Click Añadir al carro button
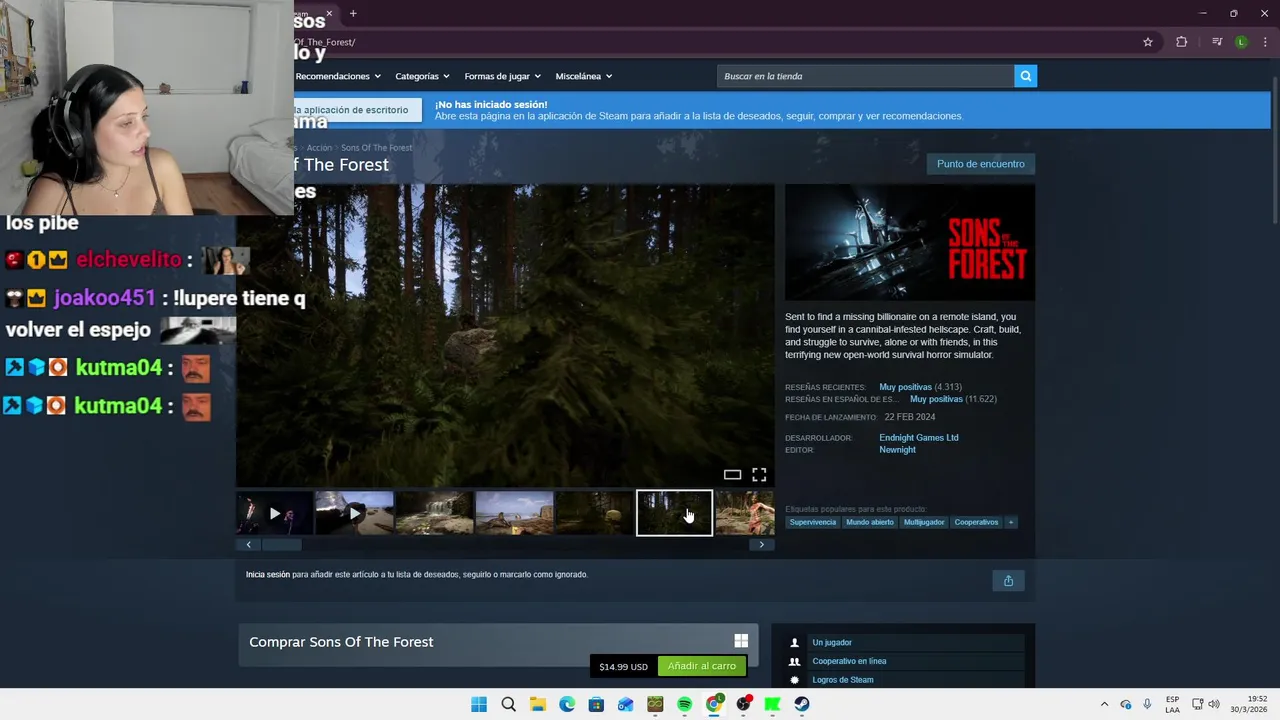This screenshot has height=720, width=1280. 702,666
